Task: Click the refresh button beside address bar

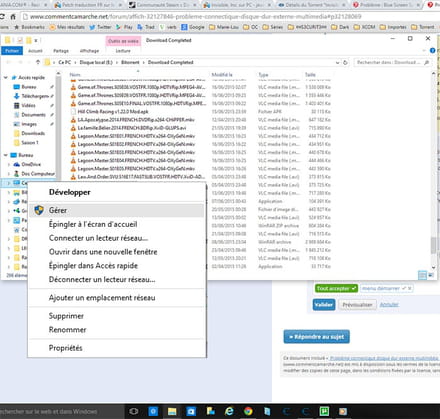Action: coord(345,62)
